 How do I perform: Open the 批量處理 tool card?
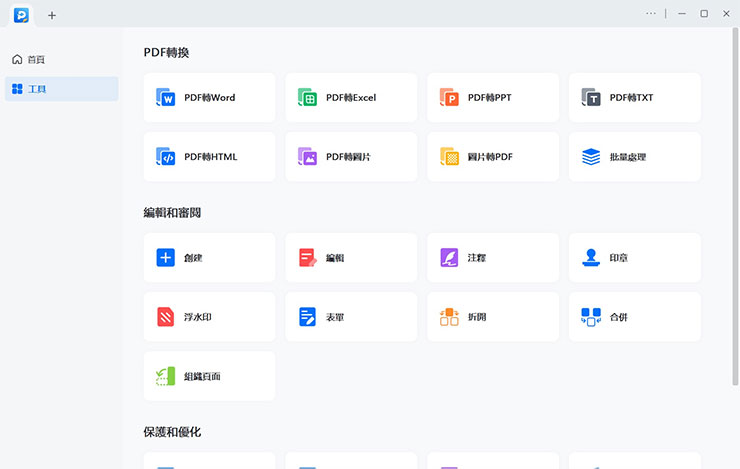[x=635, y=157]
